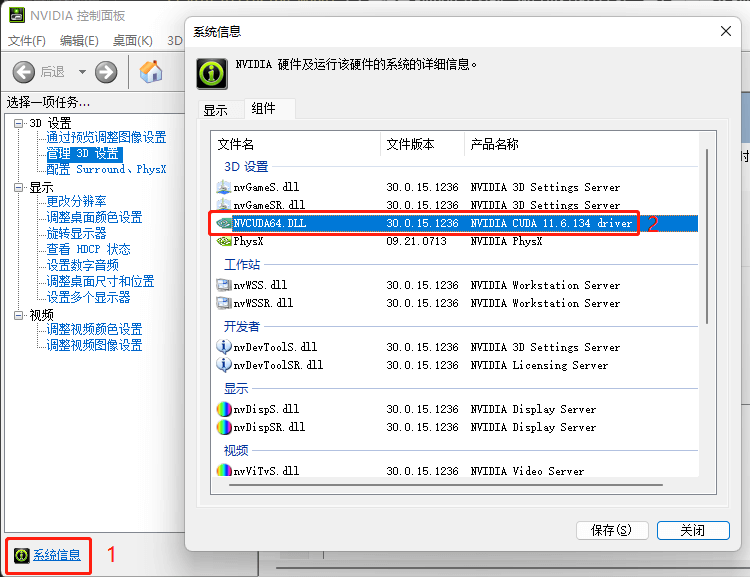Select the nvDispS.dll file name
Image resolution: width=750 pixels, height=577 pixels.
click(x=266, y=409)
